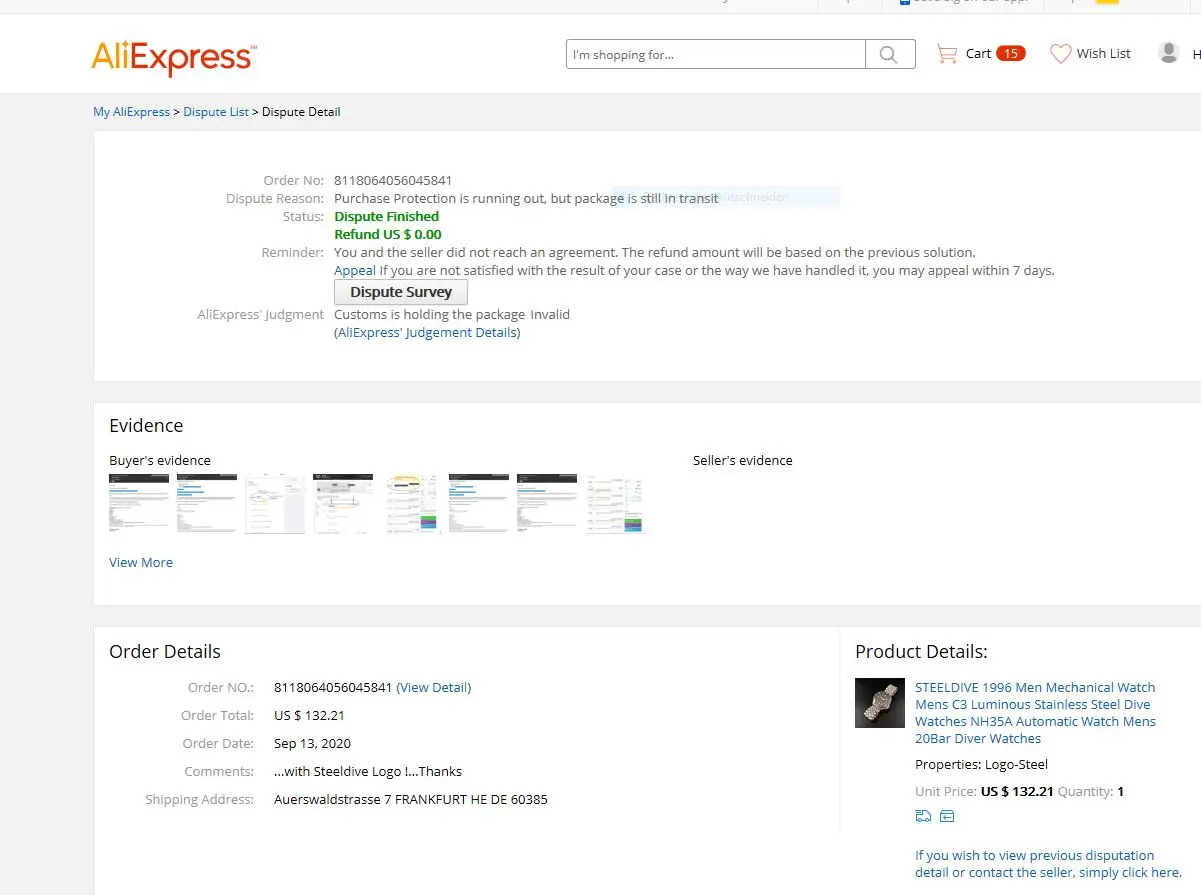This screenshot has height=895, width=1201.
Task: Click link to view previous disputation detail
Action: (x=1048, y=864)
